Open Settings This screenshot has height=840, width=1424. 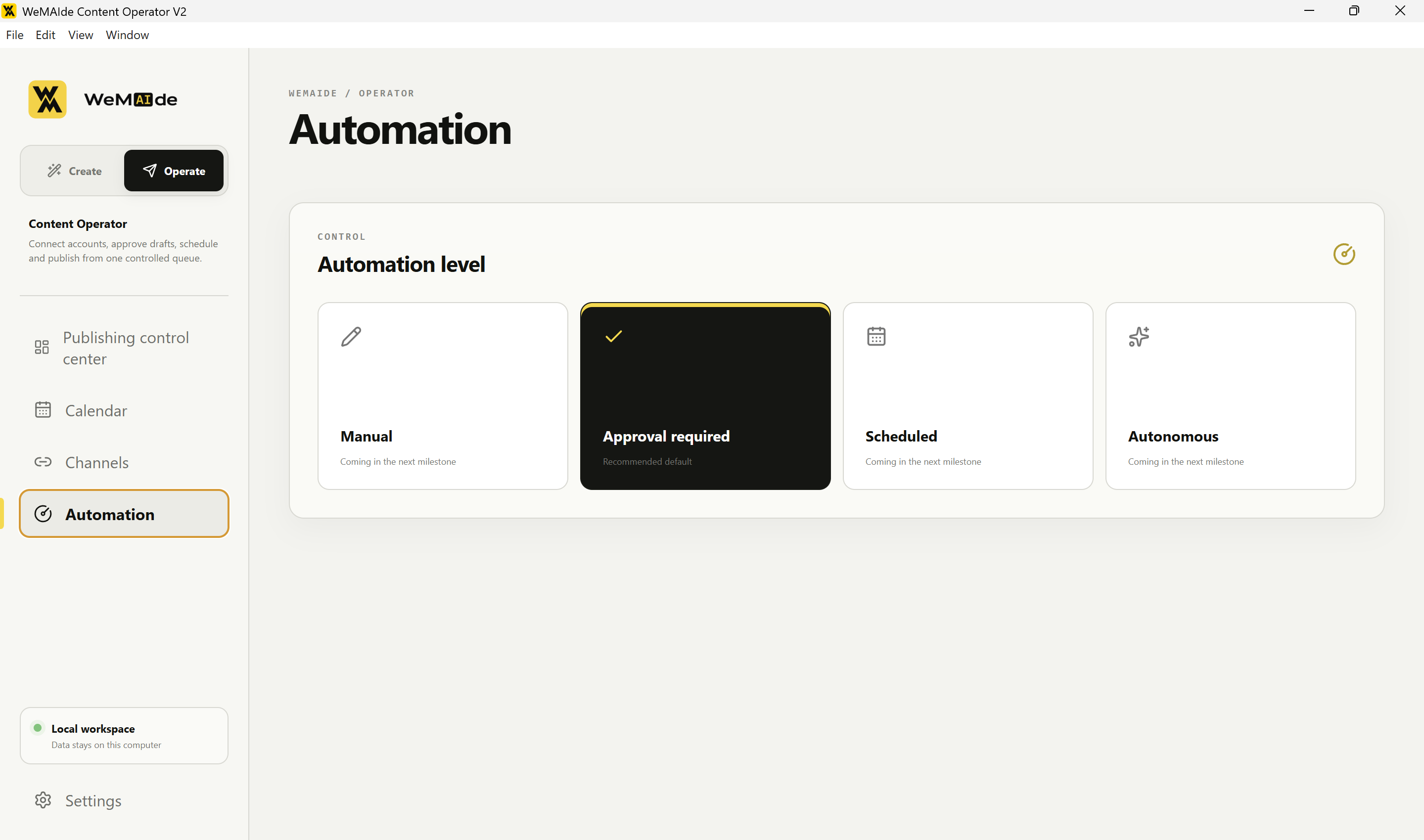click(x=124, y=800)
